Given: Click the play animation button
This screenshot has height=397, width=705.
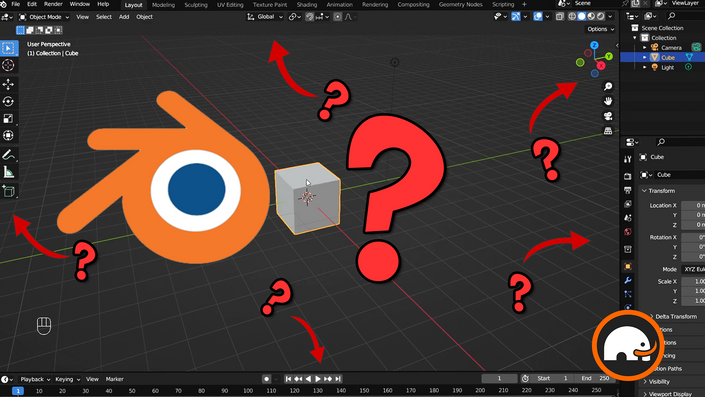Looking at the screenshot, I should 318,379.
